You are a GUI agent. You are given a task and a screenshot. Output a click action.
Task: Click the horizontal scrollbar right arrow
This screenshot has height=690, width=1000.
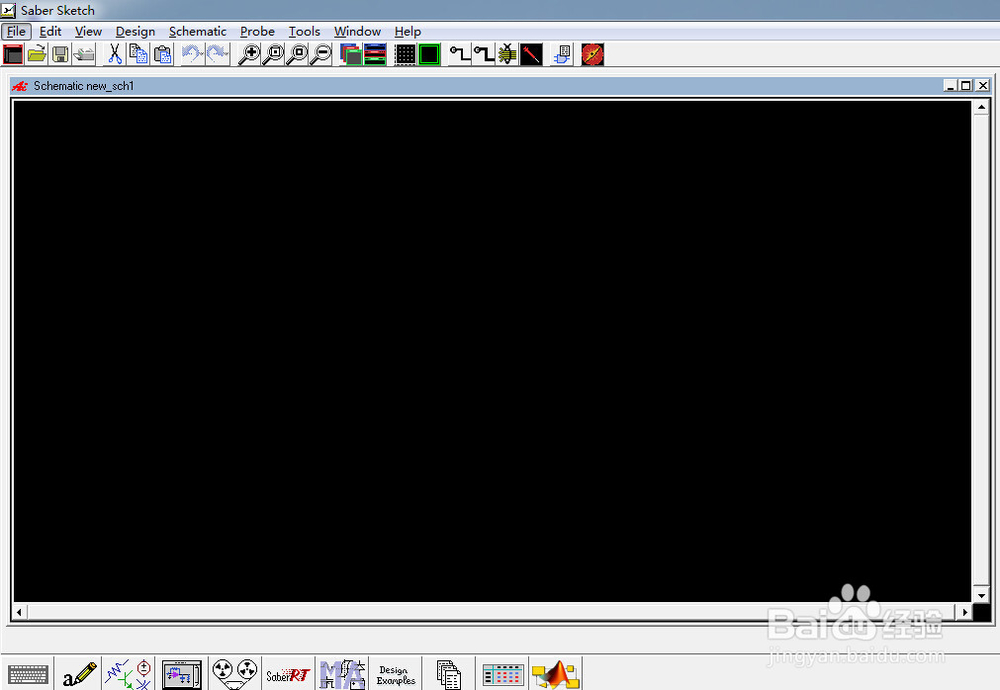pyautogui.click(x=964, y=612)
